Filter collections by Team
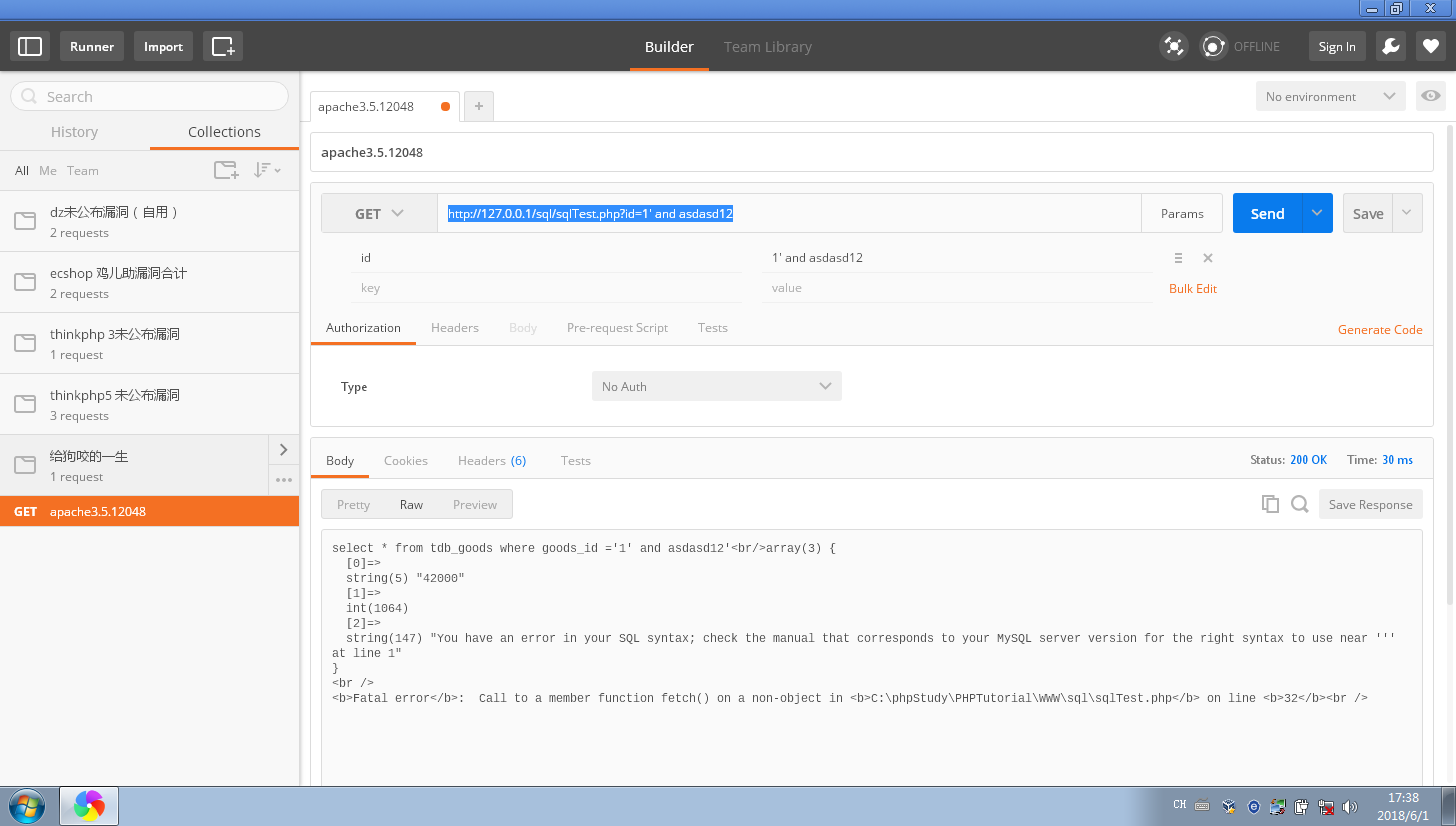The image size is (1456, 826). [83, 170]
